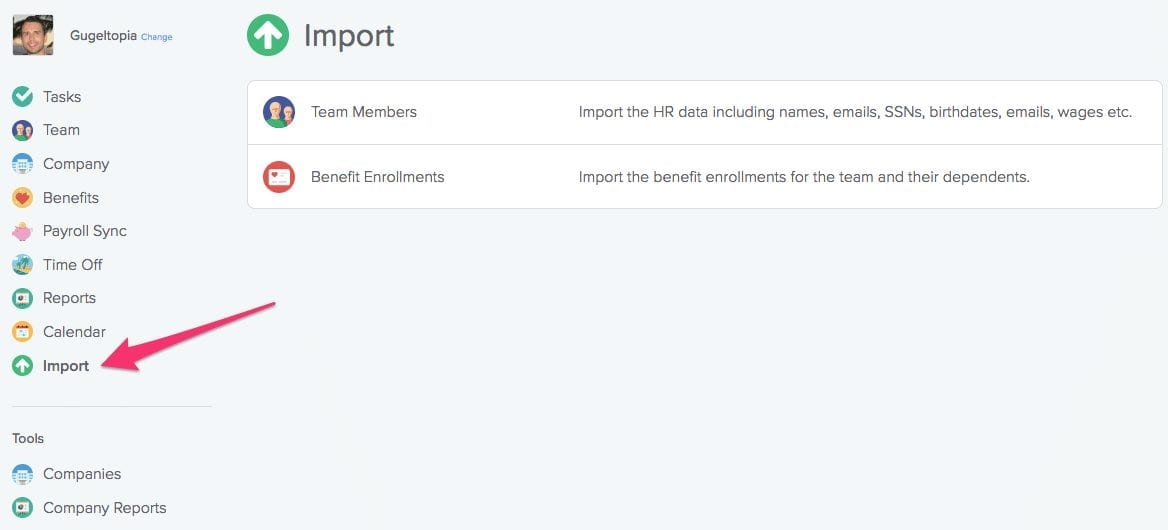The image size is (1168, 530).
Task: Click the large Import header arrow icon
Action: (x=268, y=36)
